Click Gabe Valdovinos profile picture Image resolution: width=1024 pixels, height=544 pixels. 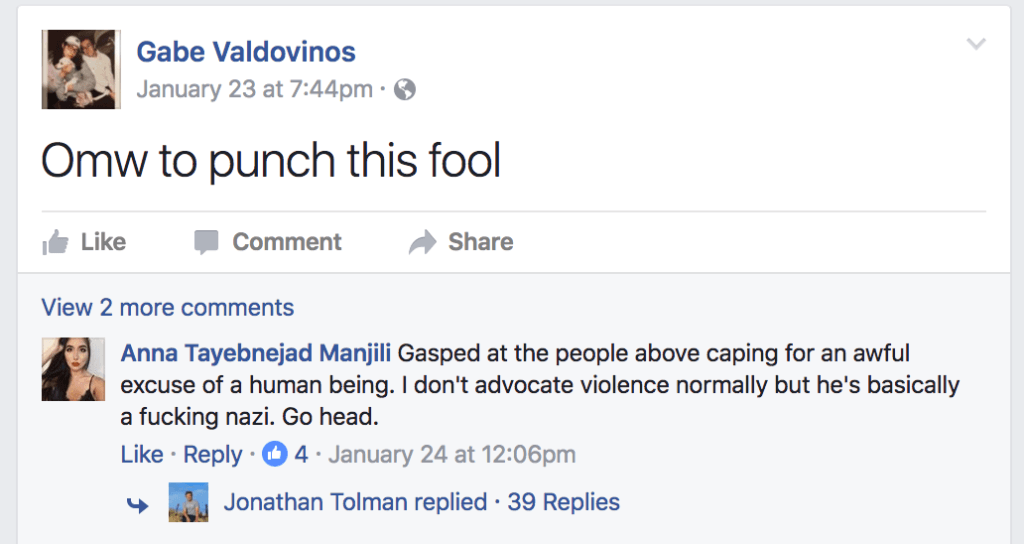81,69
